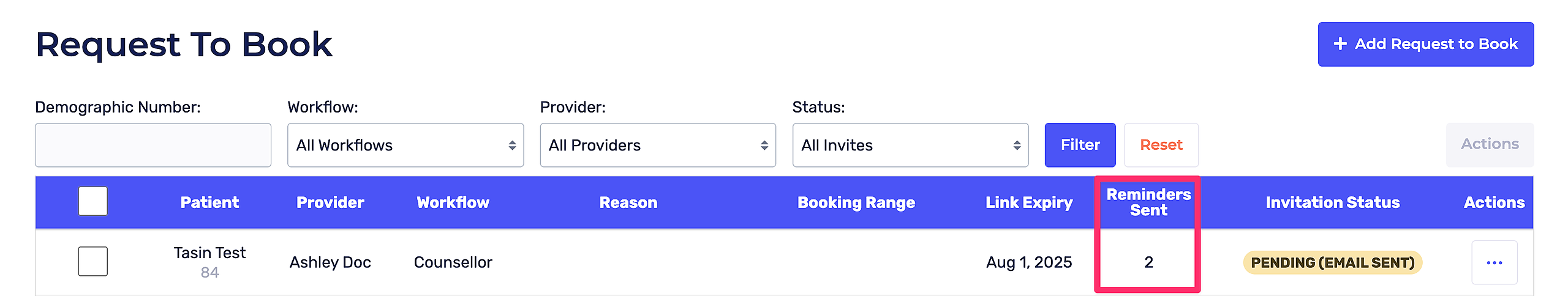Viewport: 1568px width, 296px height.
Task: Expand the All Providers dropdown
Action: click(x=658, y=145)
